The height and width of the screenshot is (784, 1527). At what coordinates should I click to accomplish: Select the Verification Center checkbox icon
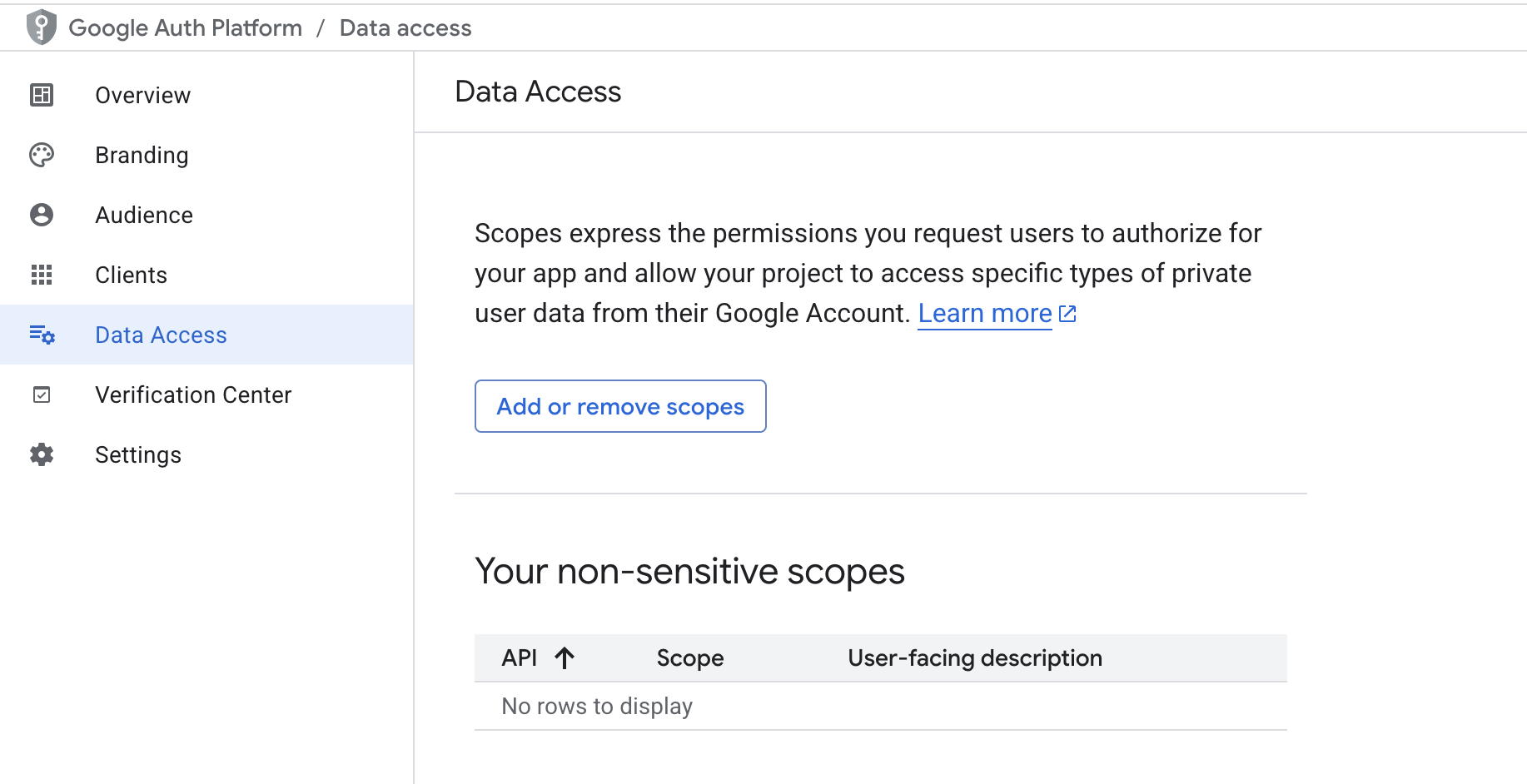click(42, 394)
